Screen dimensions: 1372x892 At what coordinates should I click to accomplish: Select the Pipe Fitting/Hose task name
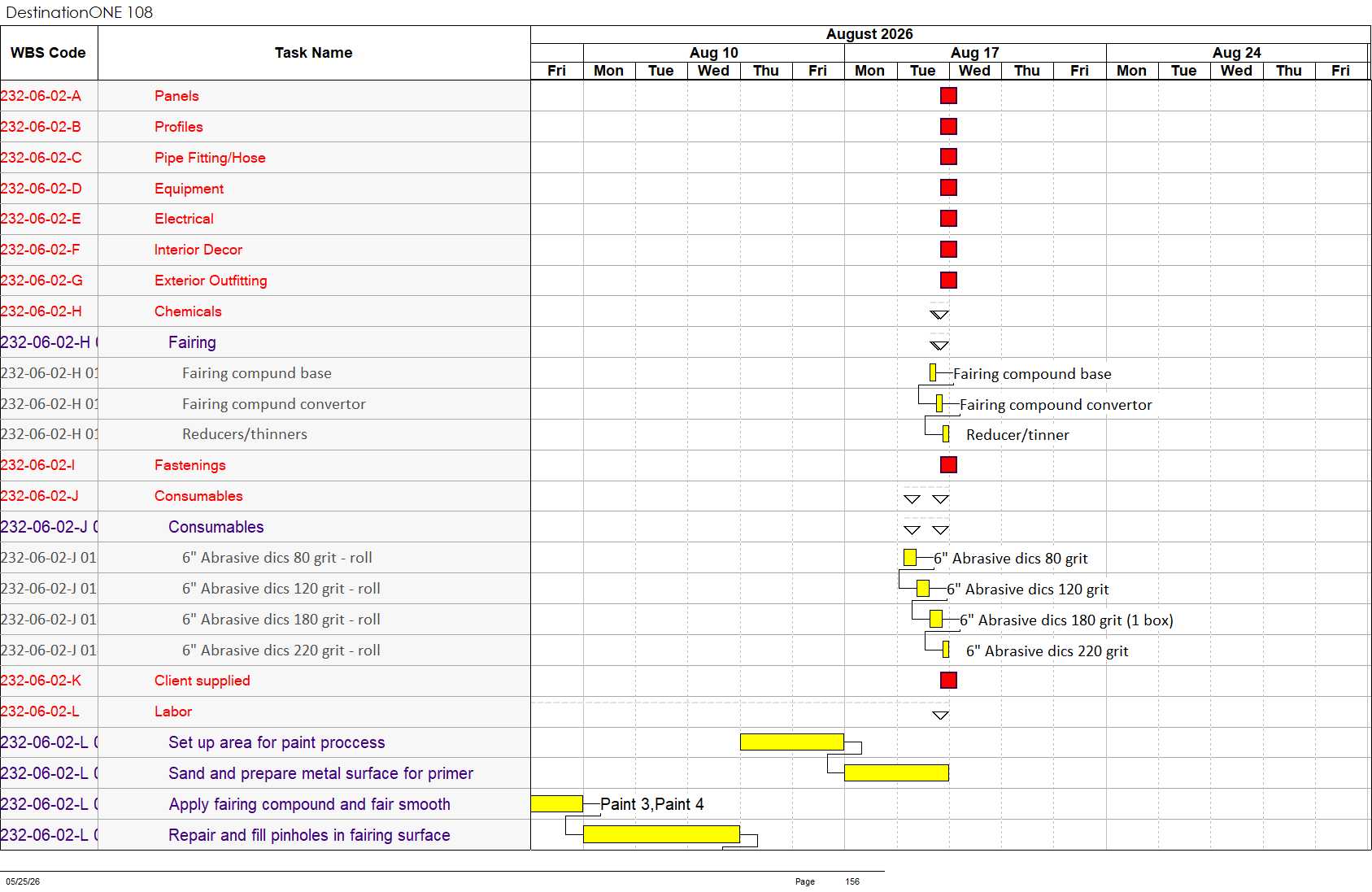[x=210, y=158]
